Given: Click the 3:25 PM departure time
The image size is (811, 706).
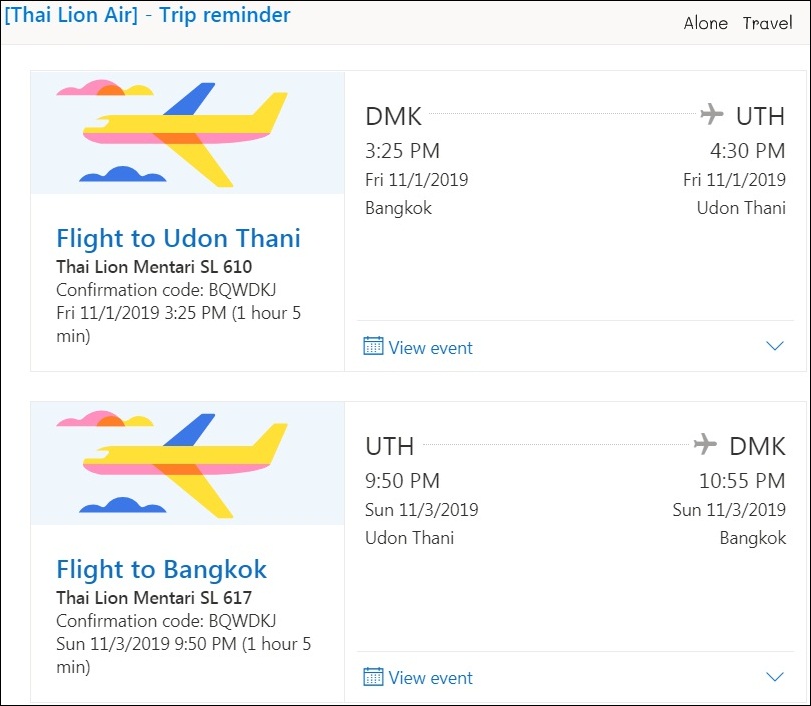Looking at the screenshot, I should pos(402,151).
